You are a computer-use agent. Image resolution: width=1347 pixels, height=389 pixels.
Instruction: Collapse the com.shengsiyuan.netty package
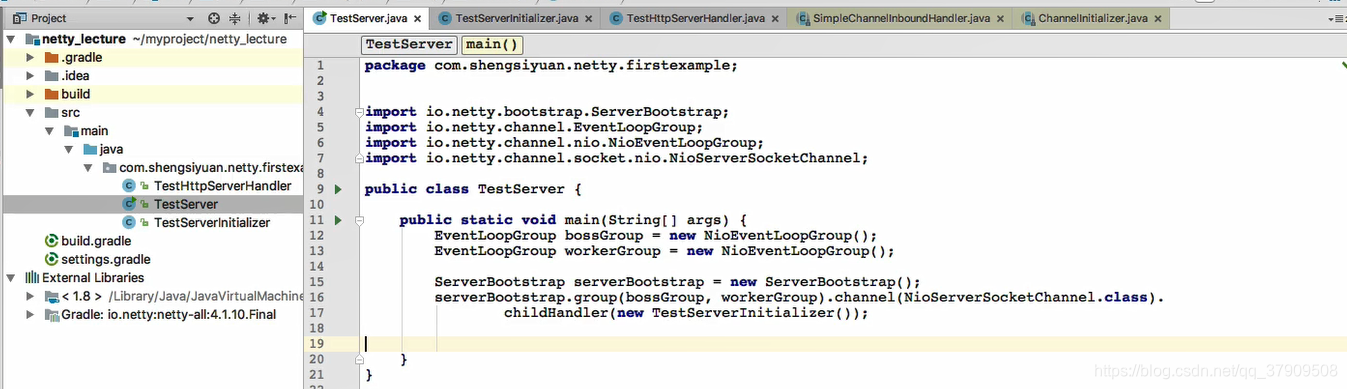click(87, 168)
